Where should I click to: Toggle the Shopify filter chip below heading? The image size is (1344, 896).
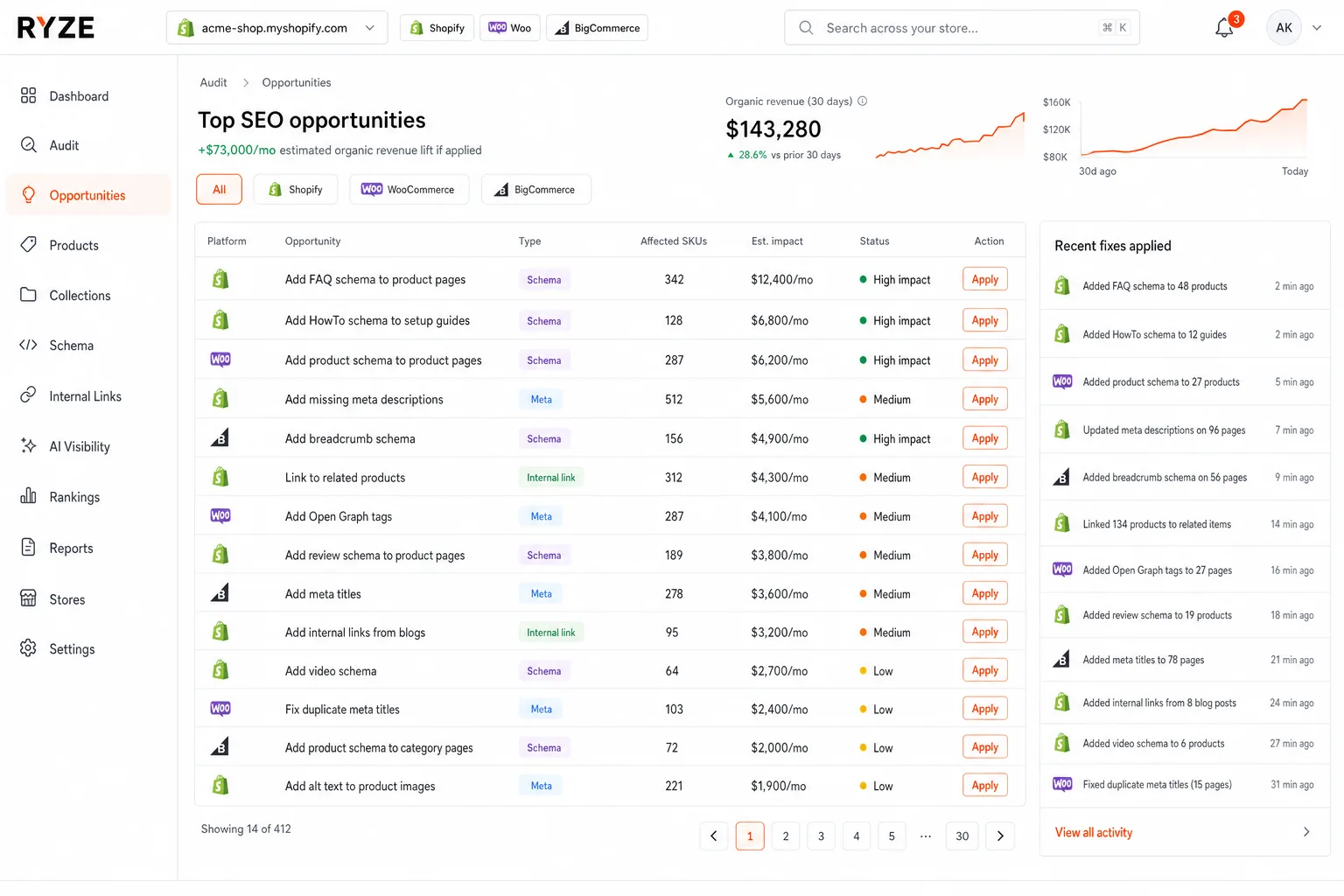tap(296, 189)
